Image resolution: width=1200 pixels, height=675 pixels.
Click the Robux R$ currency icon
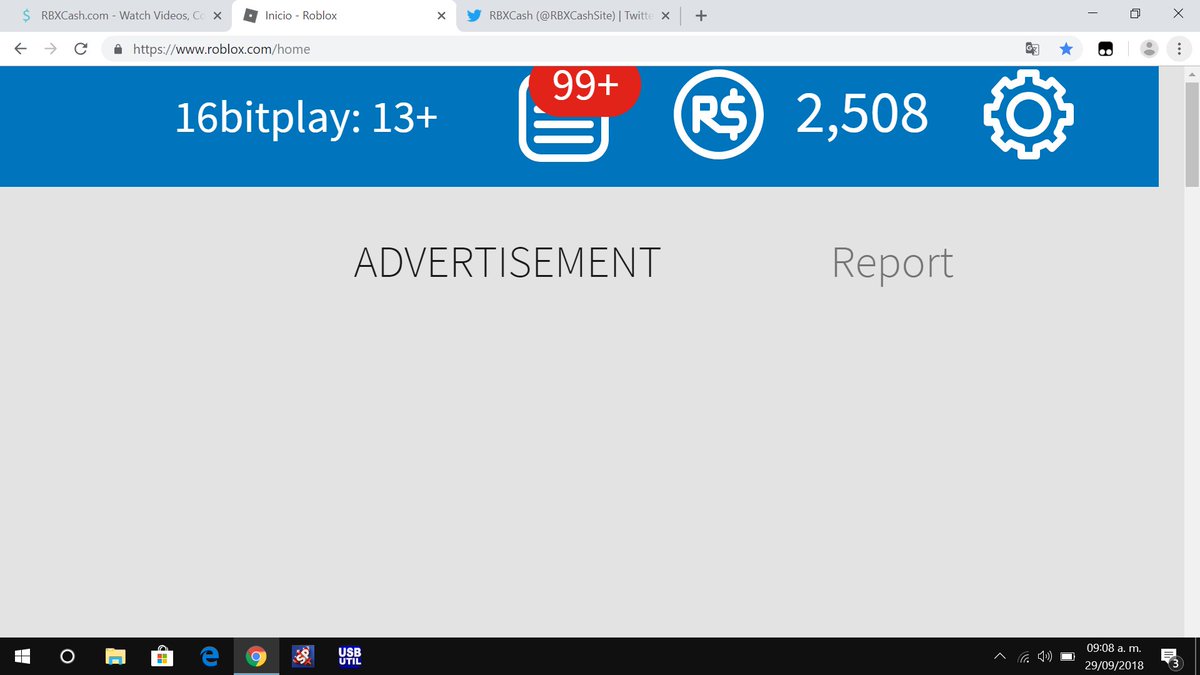pos(719,114)
